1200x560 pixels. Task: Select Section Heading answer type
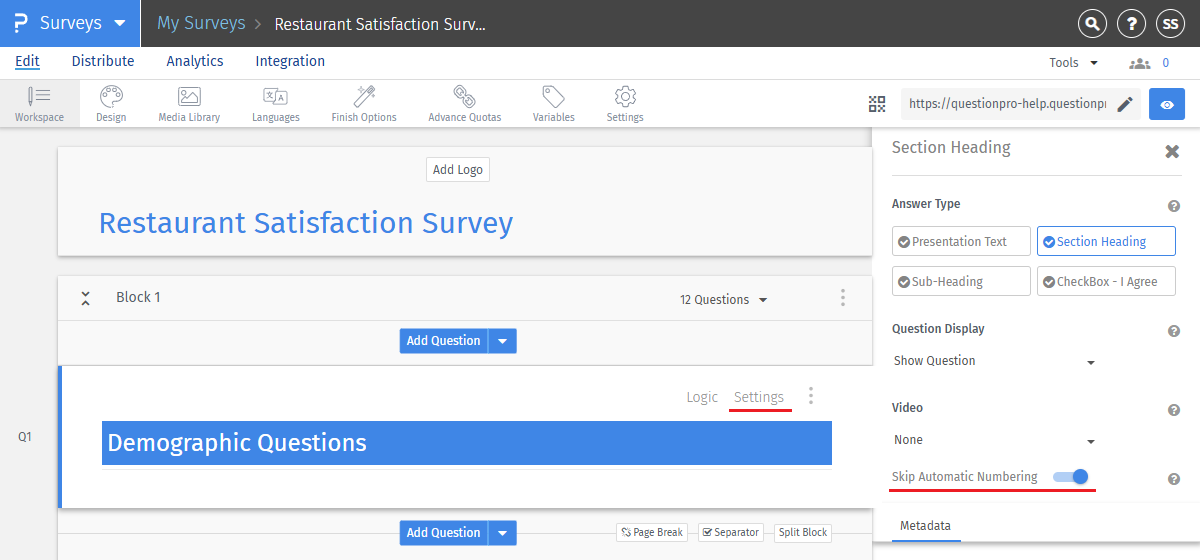click(1106, 241)
